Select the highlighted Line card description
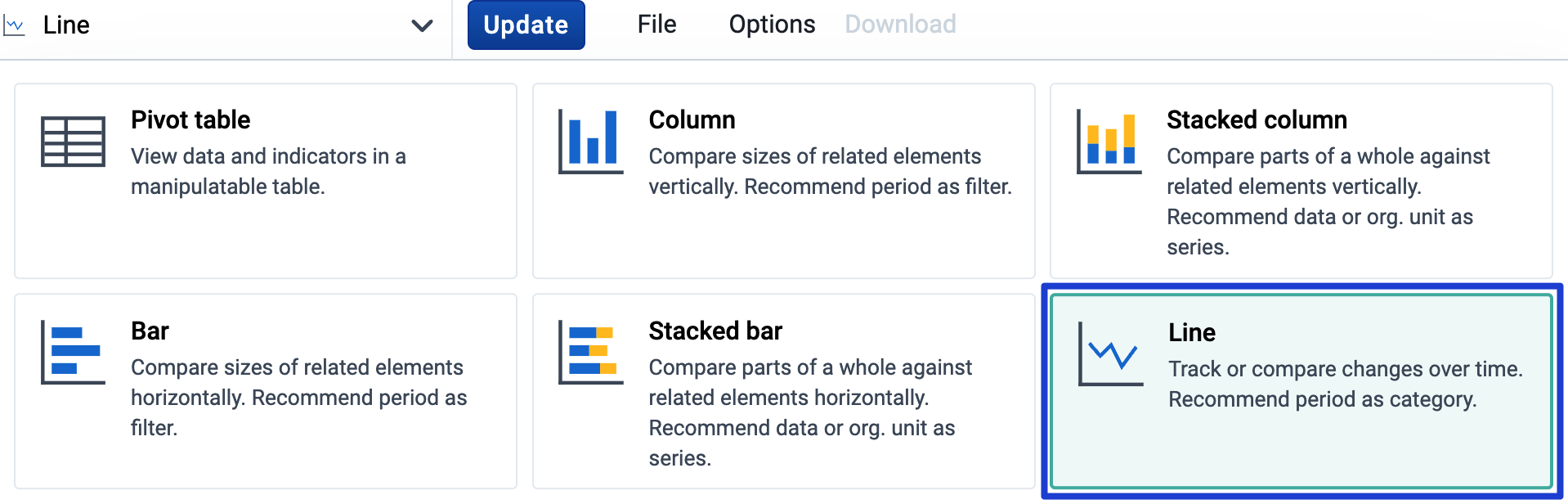The height and width of the screenshot is (504, 1568). 1346,384
